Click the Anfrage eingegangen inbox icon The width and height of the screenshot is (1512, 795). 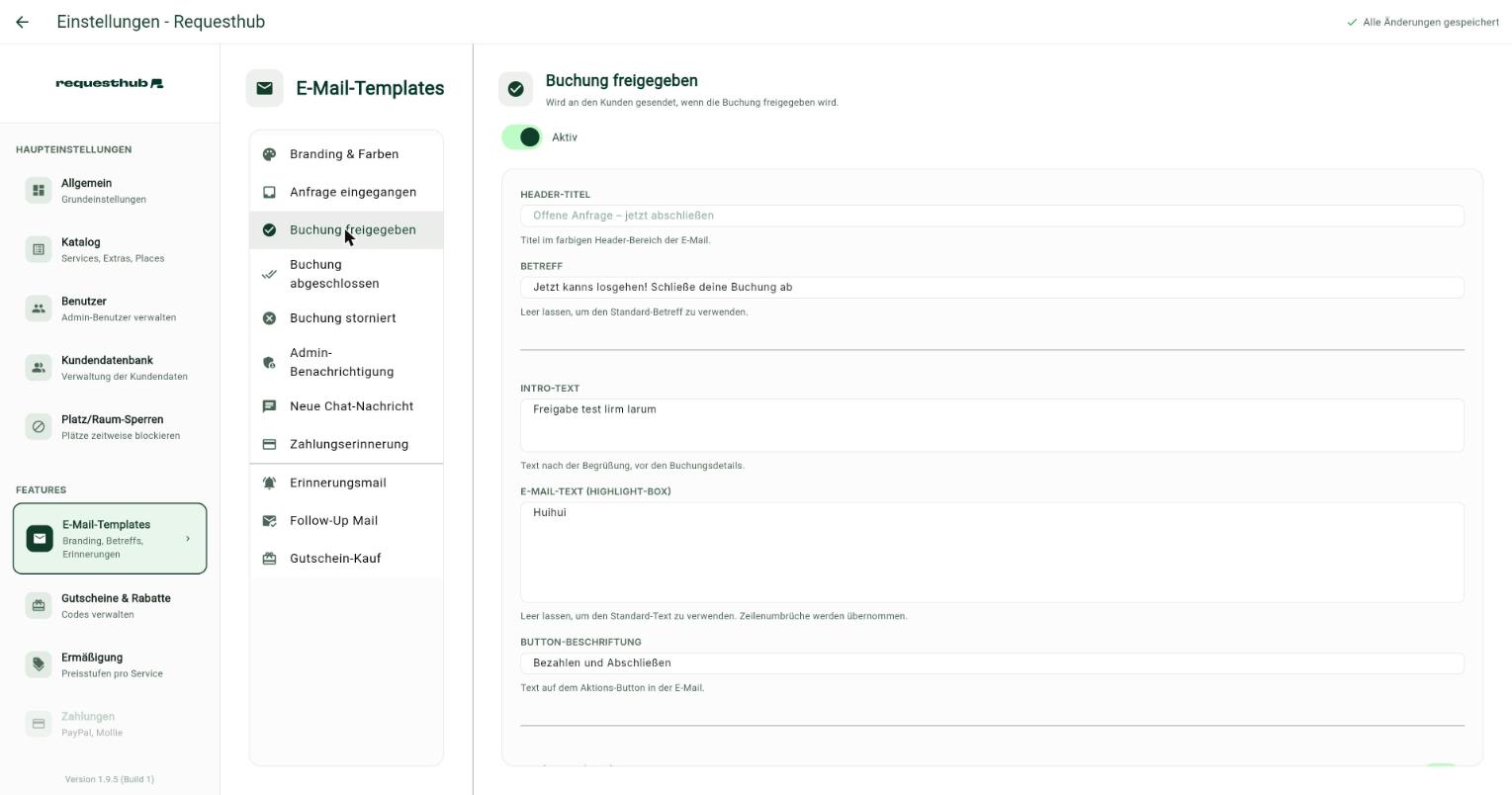pyautogui.click(x=269, y=192)
